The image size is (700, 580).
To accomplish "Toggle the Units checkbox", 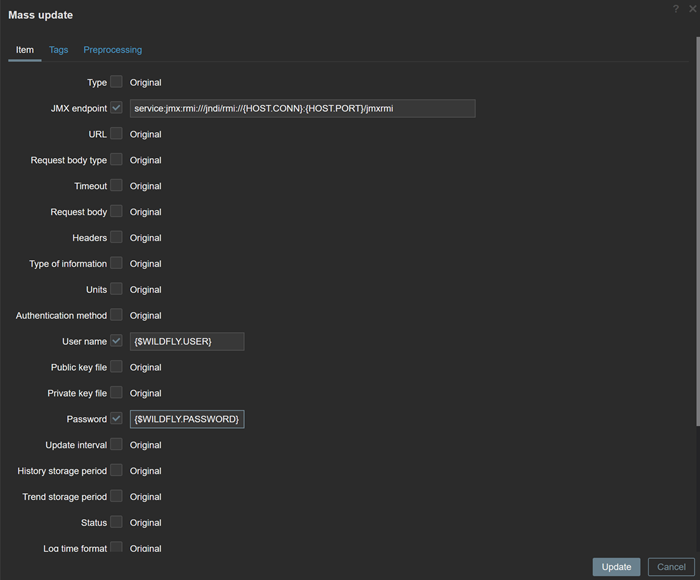I will 116,289.
